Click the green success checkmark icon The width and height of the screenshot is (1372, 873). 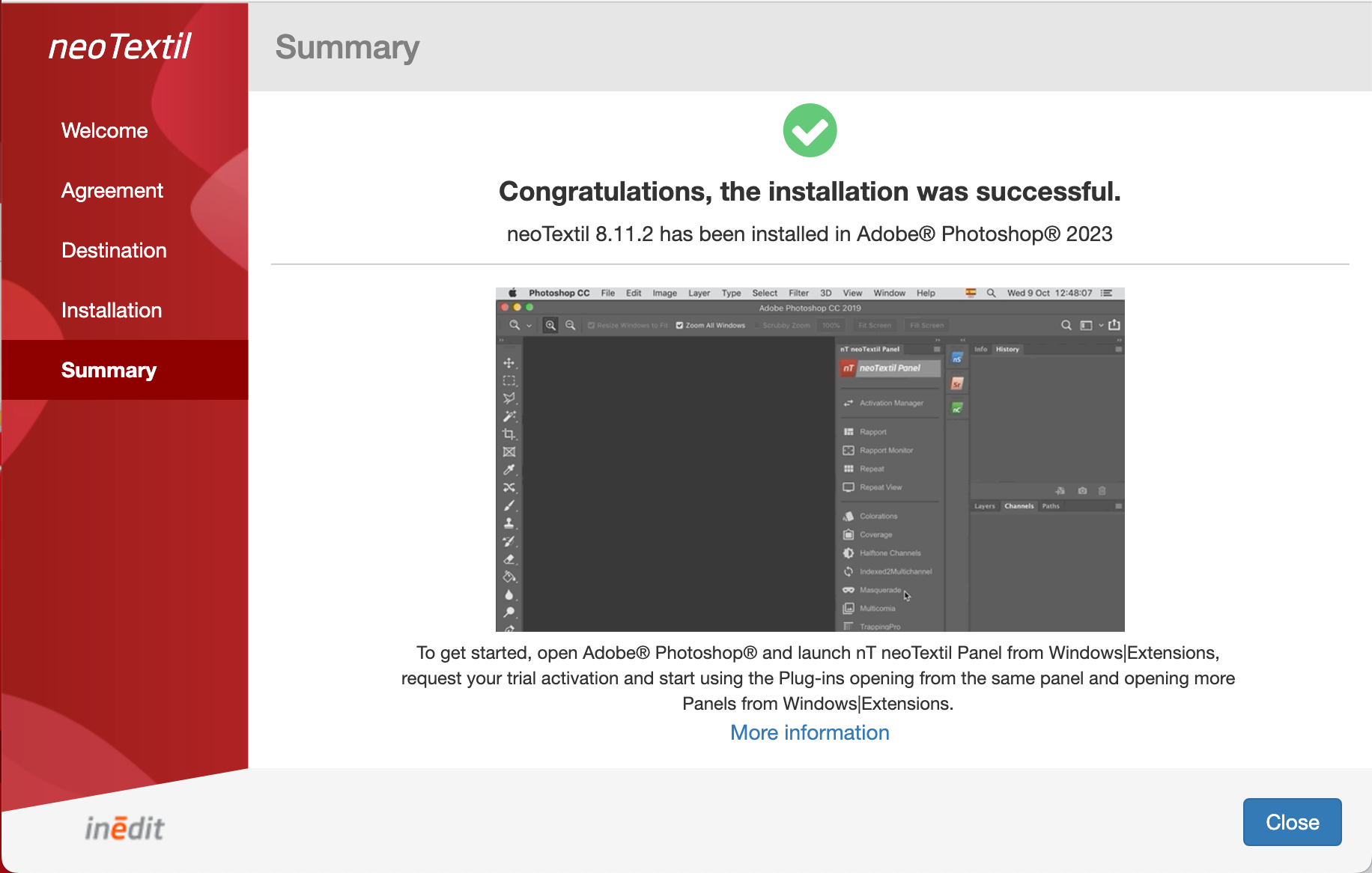click(x=810, y=130)
